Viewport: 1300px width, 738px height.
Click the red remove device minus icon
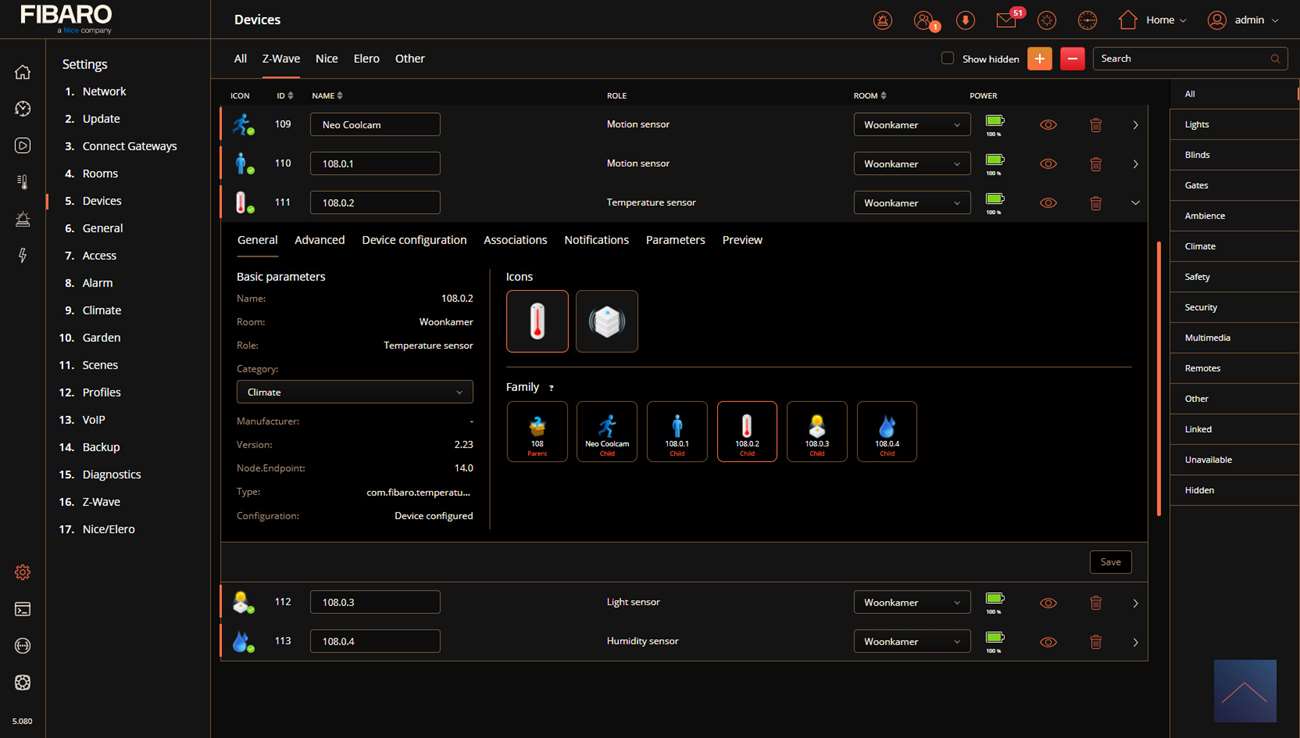(x=1072, y=59)
